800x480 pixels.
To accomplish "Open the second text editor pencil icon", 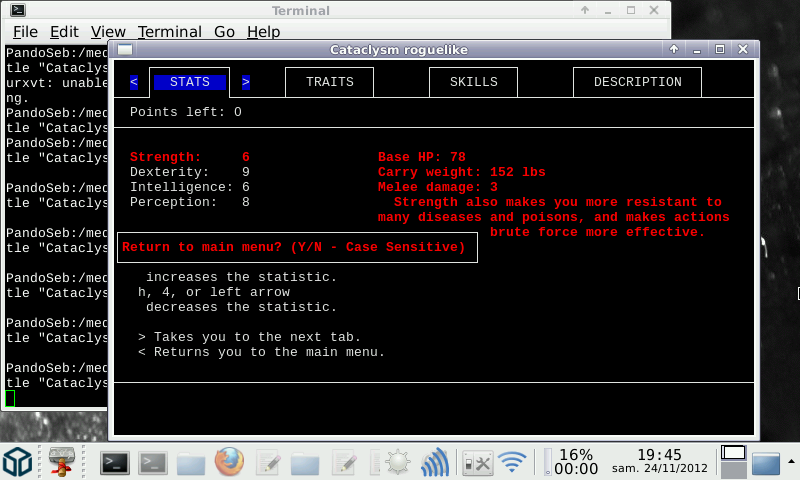I will tap(344, 463).
